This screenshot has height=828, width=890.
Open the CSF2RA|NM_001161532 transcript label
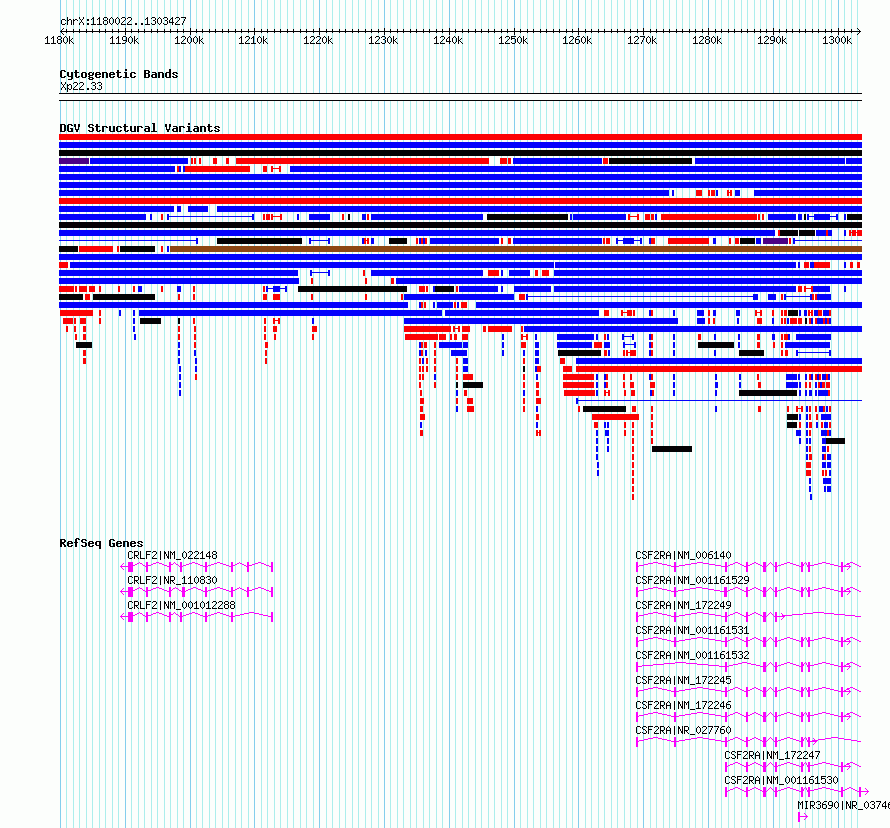(692, 655)
